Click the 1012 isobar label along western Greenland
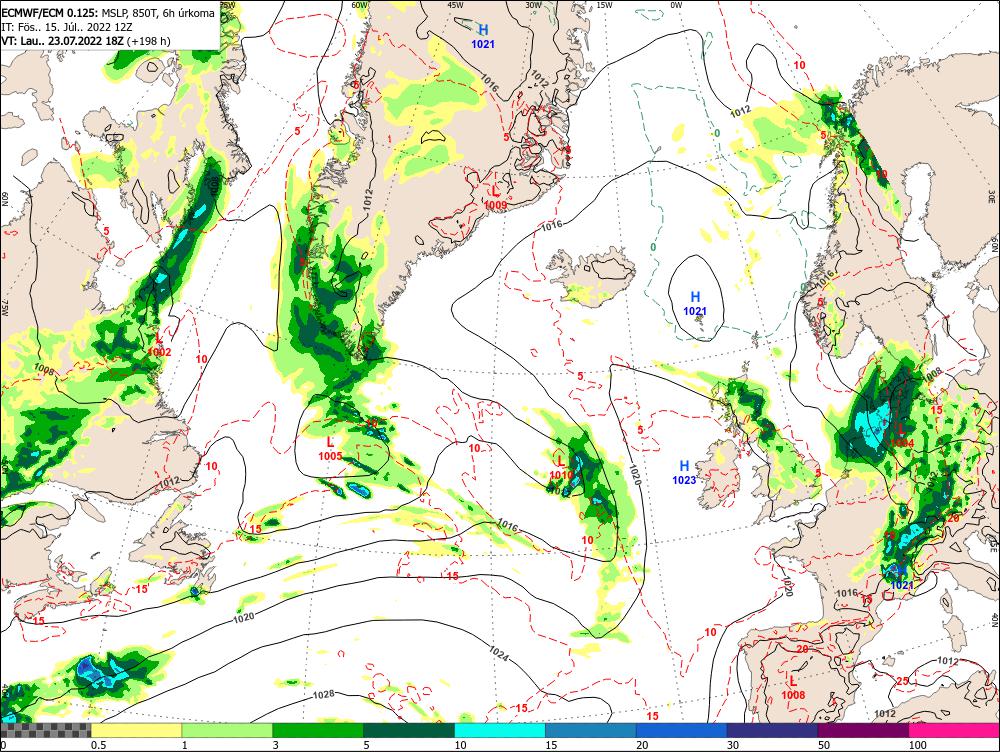Image resolution: width=1000 pixels, height=752 pixels. tap(369, 198)
